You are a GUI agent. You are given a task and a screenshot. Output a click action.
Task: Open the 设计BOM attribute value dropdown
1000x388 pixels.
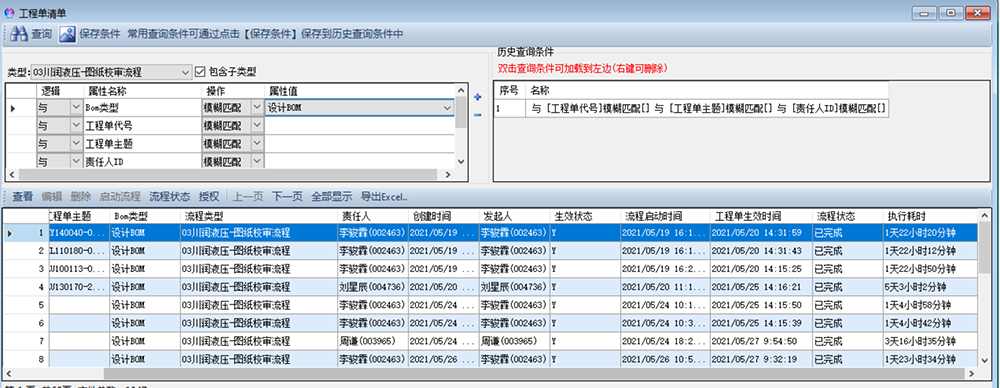point(448,108)
